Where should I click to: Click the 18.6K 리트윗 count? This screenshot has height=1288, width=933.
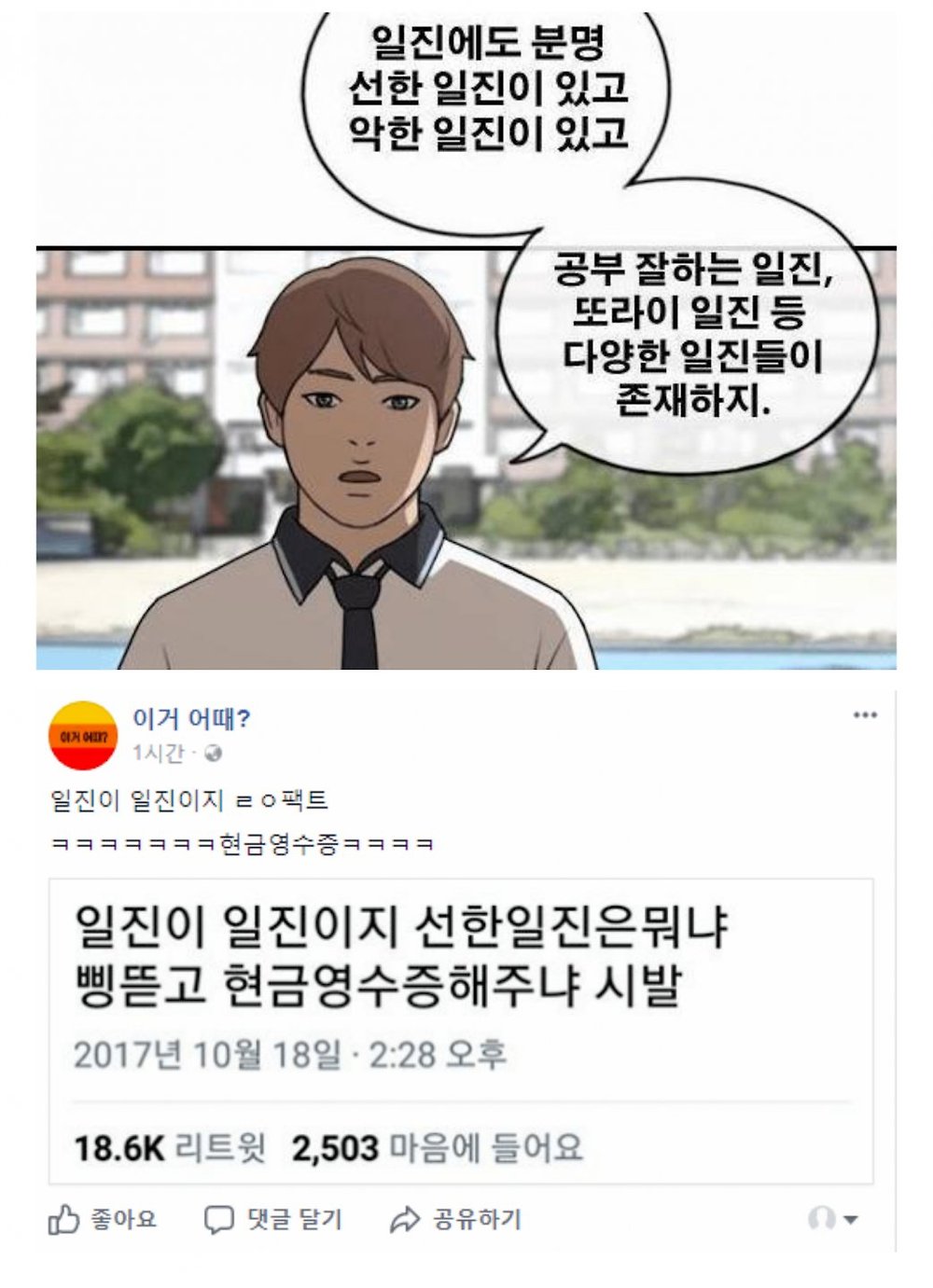170,1147
